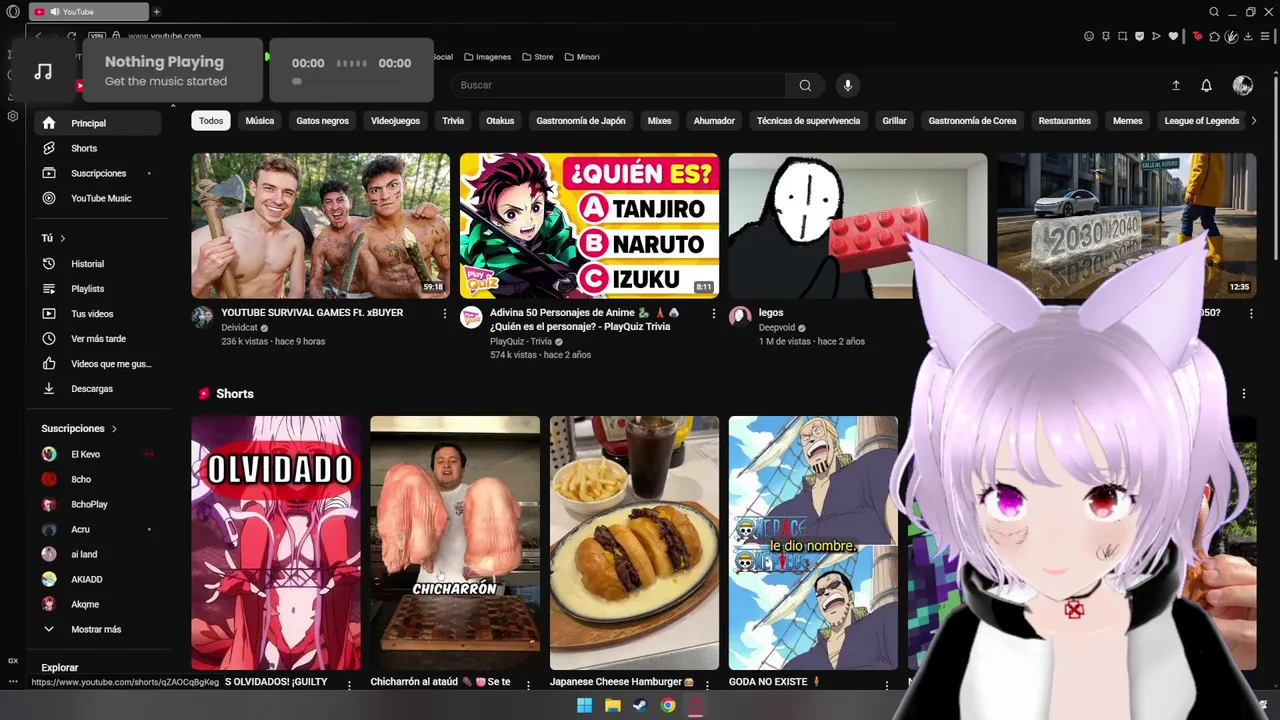Open Descargas in sidebar
Screen dimensions: 1280x720
point(97,389)
